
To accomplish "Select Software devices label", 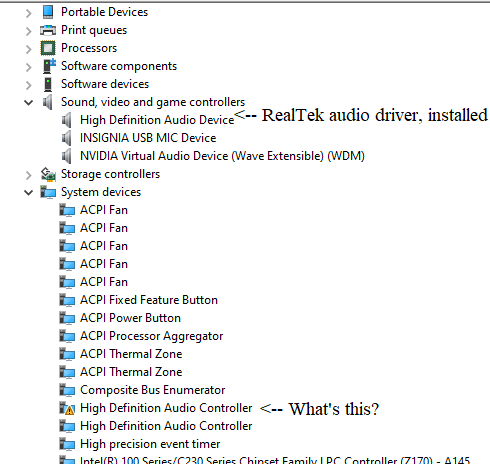I will click(x=105, y=84).
